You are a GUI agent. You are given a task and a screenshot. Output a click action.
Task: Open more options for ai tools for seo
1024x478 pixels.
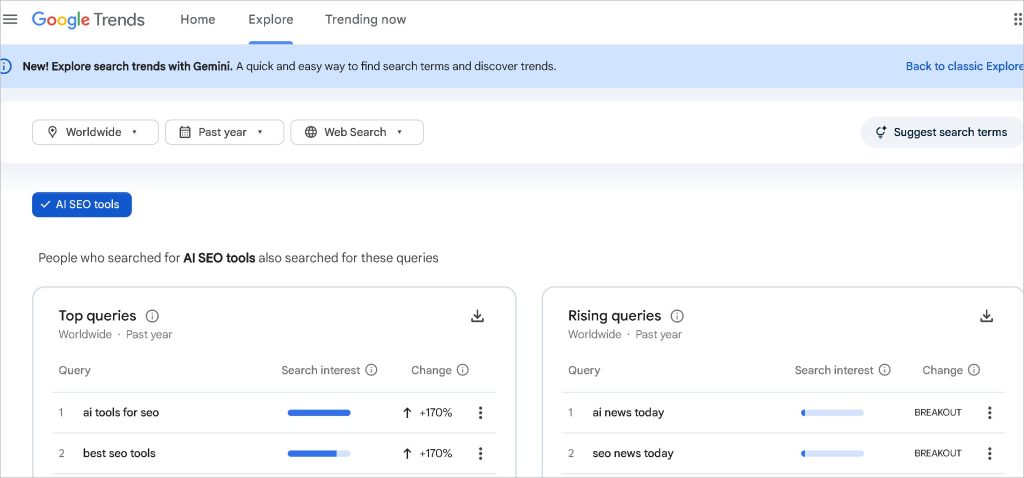coord(481,413)
